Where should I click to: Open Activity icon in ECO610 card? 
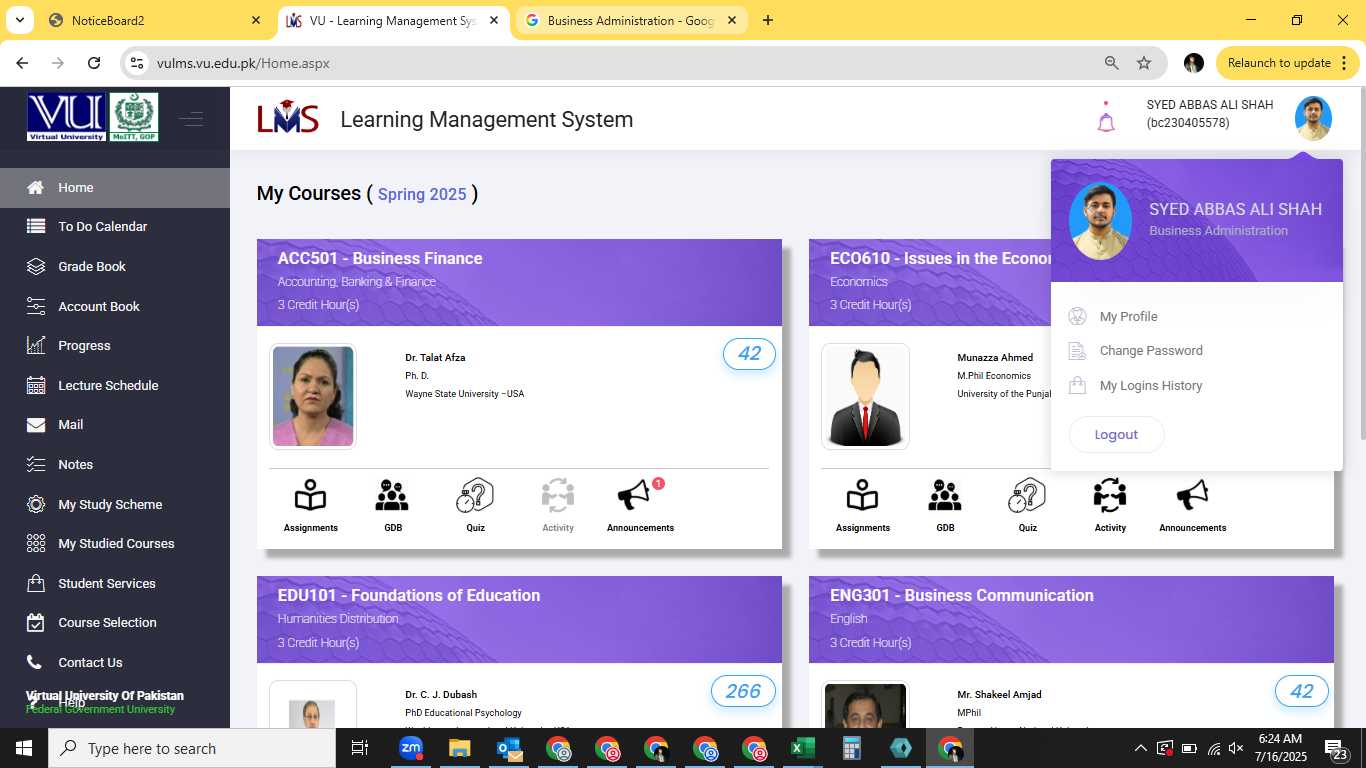click(x=1110, y=505)
